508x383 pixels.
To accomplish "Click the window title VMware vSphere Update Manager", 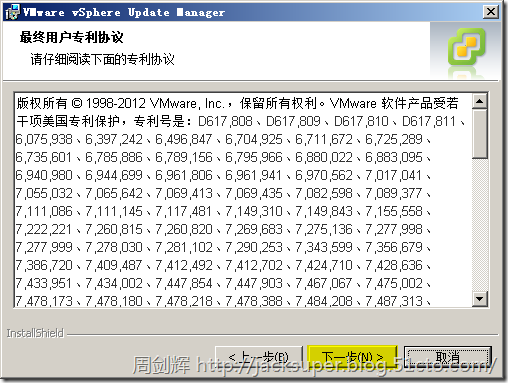I will [124, 12].
